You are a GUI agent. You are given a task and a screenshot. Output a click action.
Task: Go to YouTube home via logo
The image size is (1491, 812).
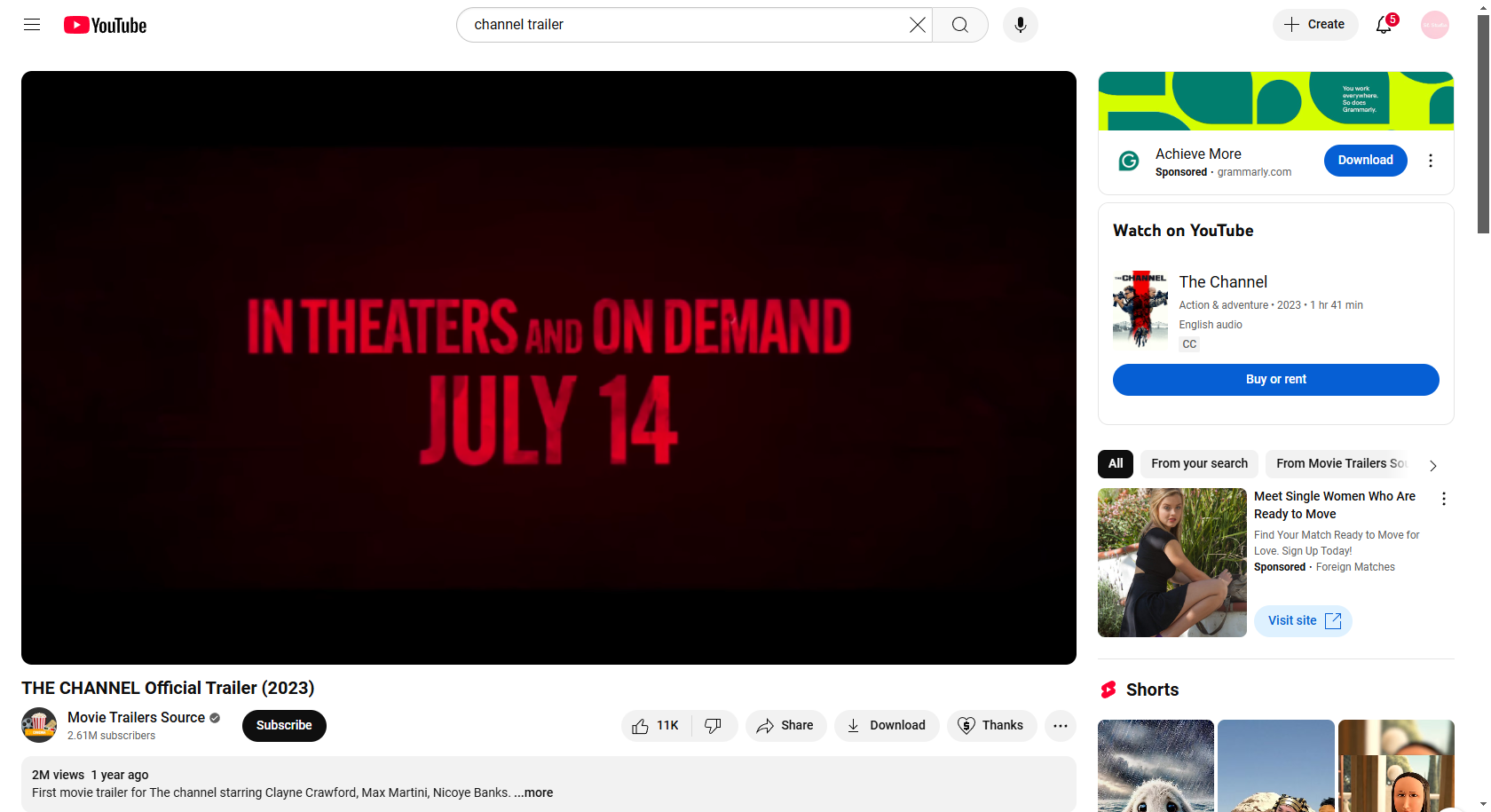[106, 25]
